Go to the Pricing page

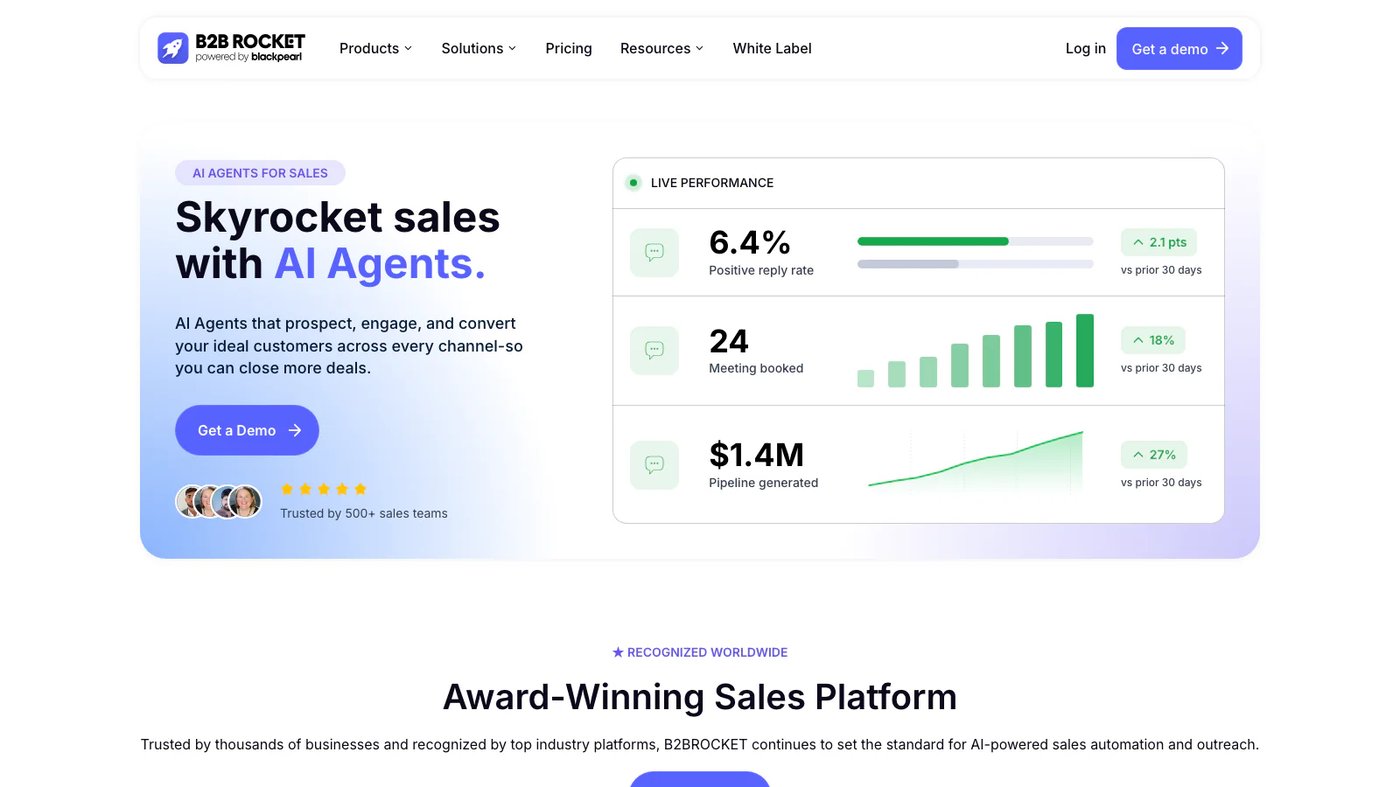pos(569,48)
